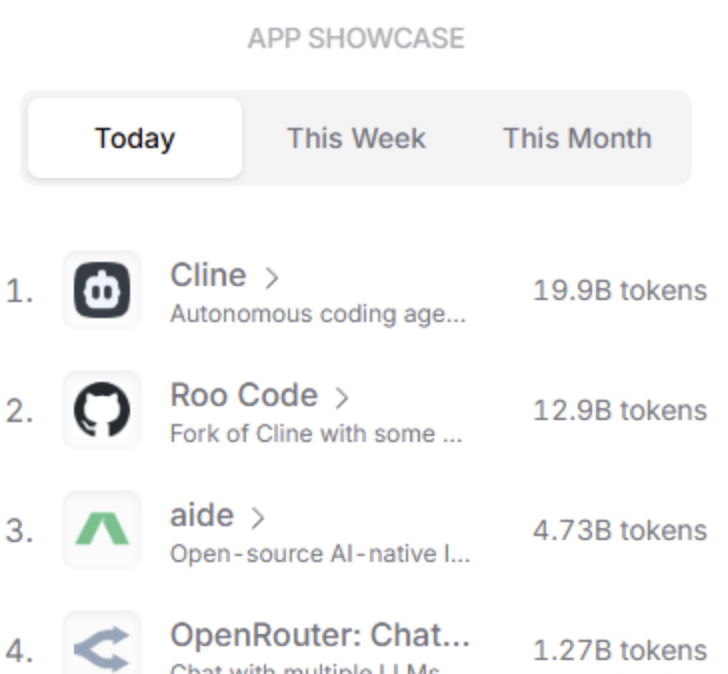Click the Fork of Cline description
This screenshot has width=728, height=674.
pos(316,434)
